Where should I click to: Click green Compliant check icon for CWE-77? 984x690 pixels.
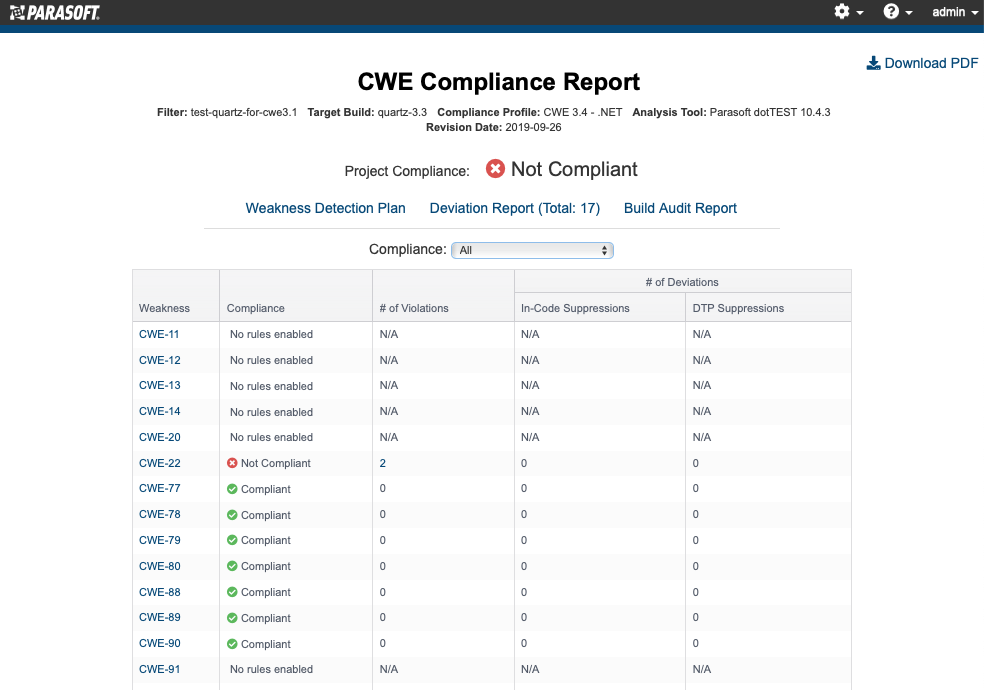coord(232,489)
